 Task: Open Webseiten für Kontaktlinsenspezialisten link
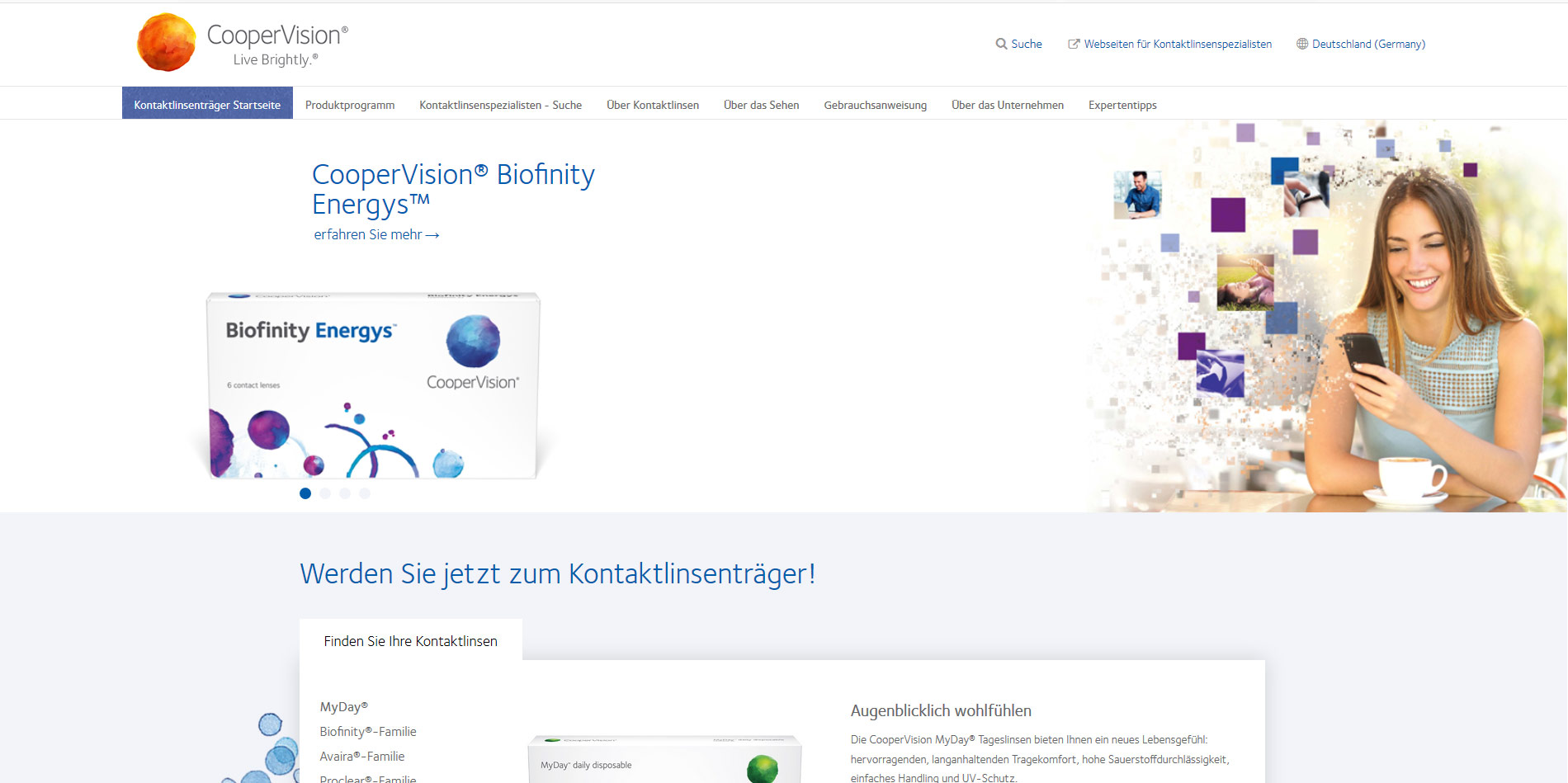point(1178,44)
